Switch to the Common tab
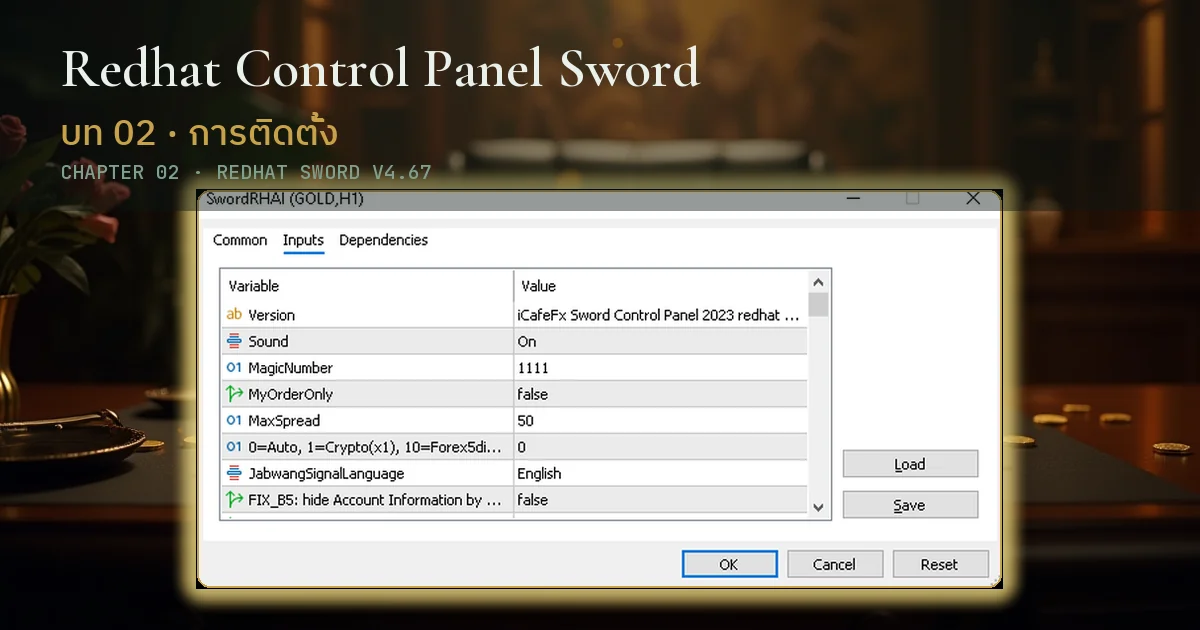Image resolution: width=1200 pixels, height=630 pixels. (240, 240)
